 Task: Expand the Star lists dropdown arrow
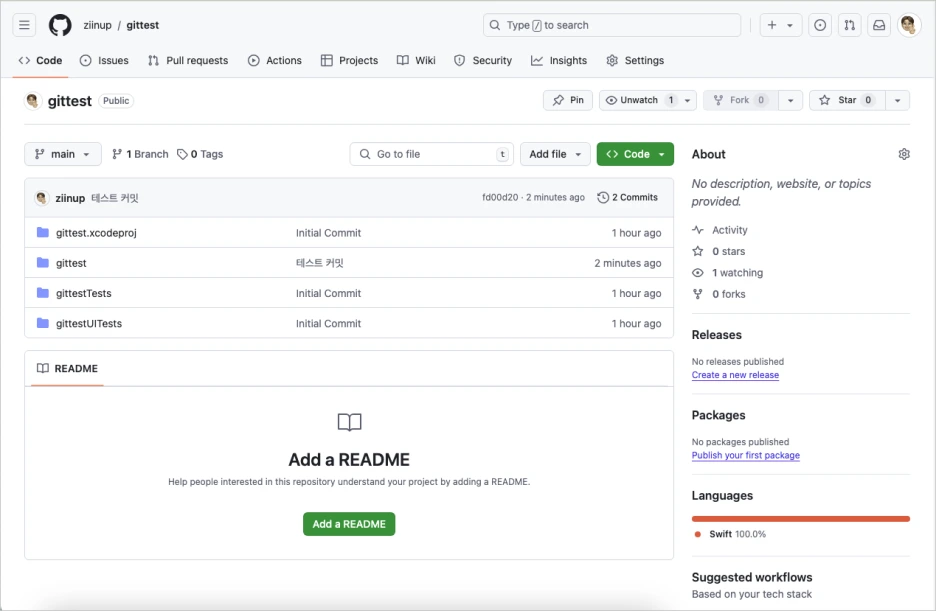[x=897, y=100]
